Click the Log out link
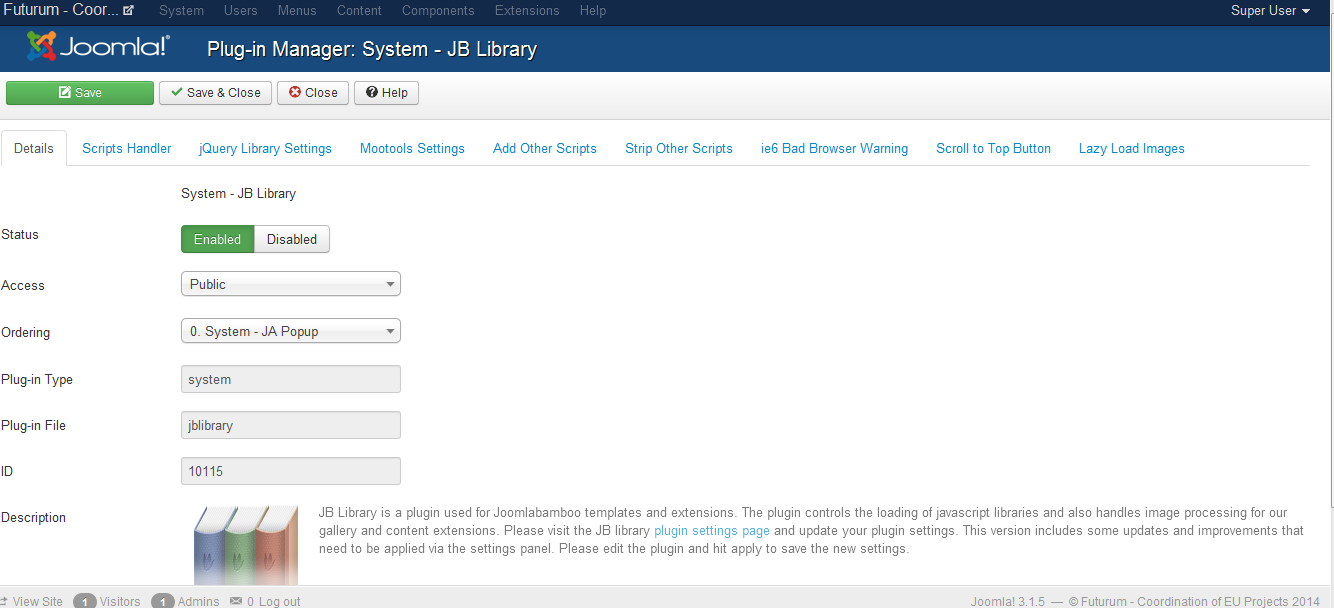1334x608 pixels. (x=280, y=601)
